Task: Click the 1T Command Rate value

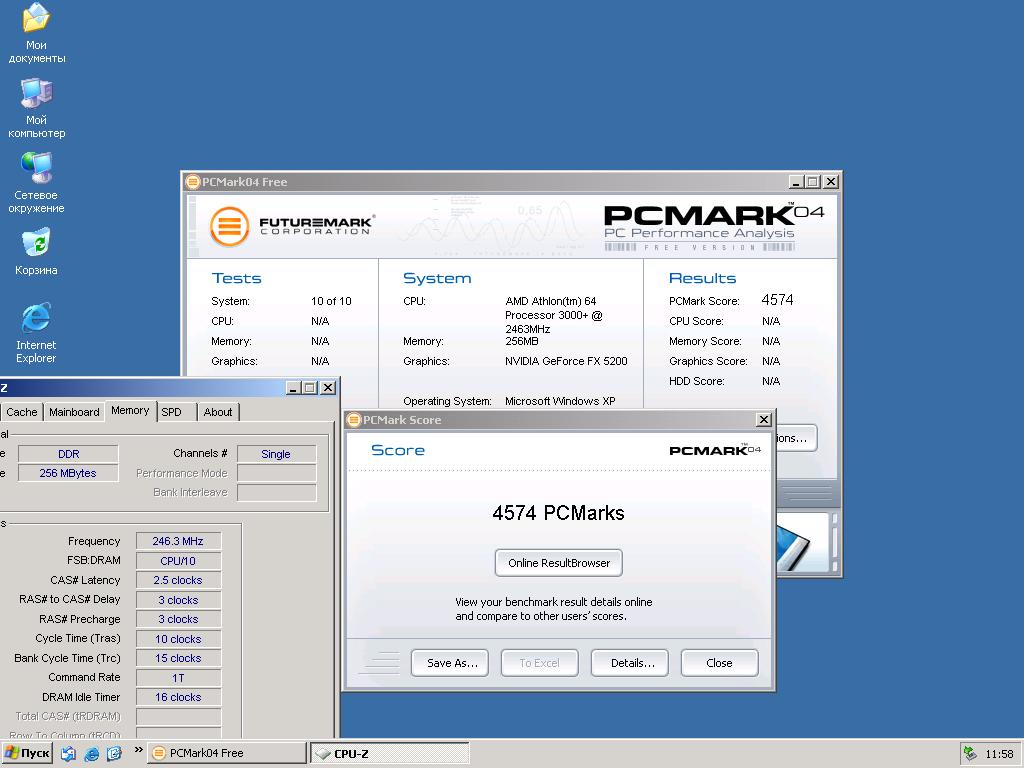Action: [x=178, y=678]
